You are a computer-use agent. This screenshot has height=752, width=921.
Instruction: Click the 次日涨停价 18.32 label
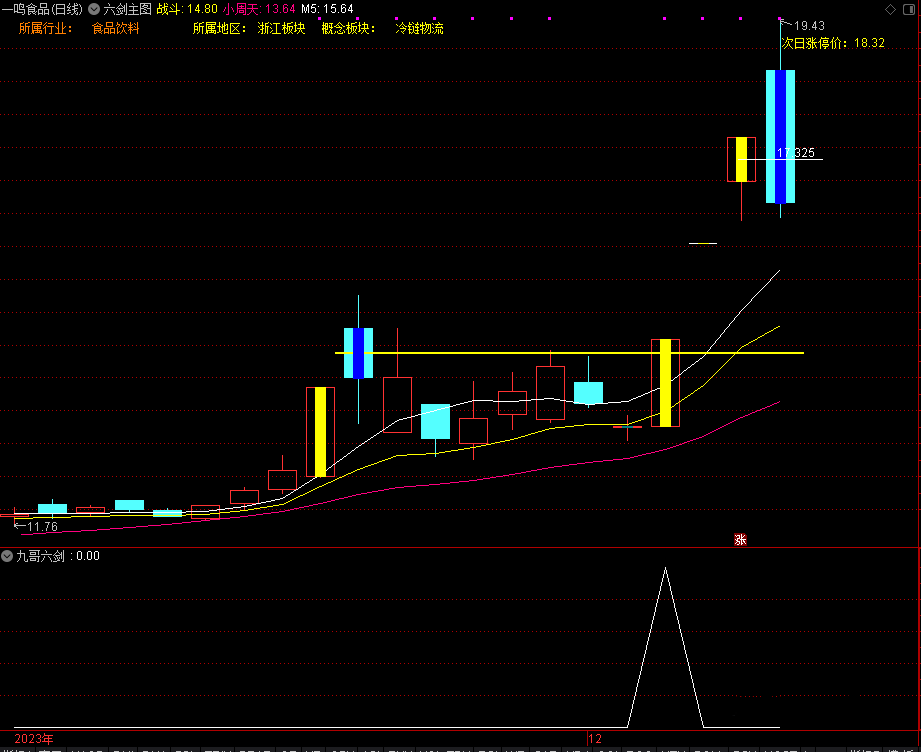832,43
